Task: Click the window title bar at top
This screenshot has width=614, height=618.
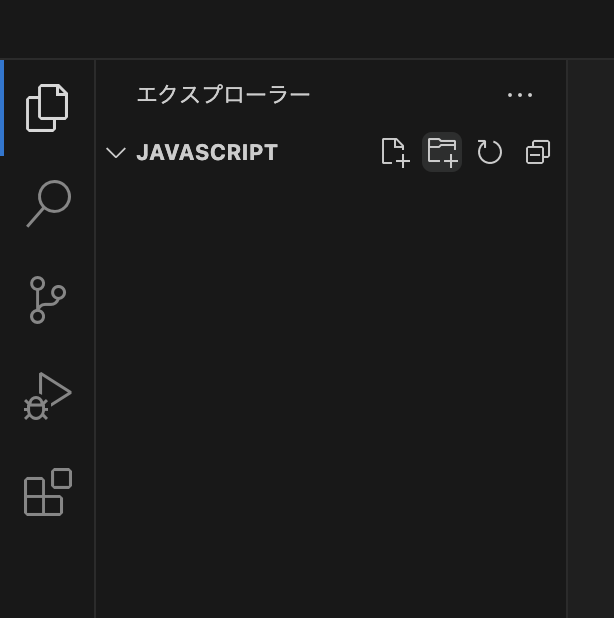Action: 307,28
